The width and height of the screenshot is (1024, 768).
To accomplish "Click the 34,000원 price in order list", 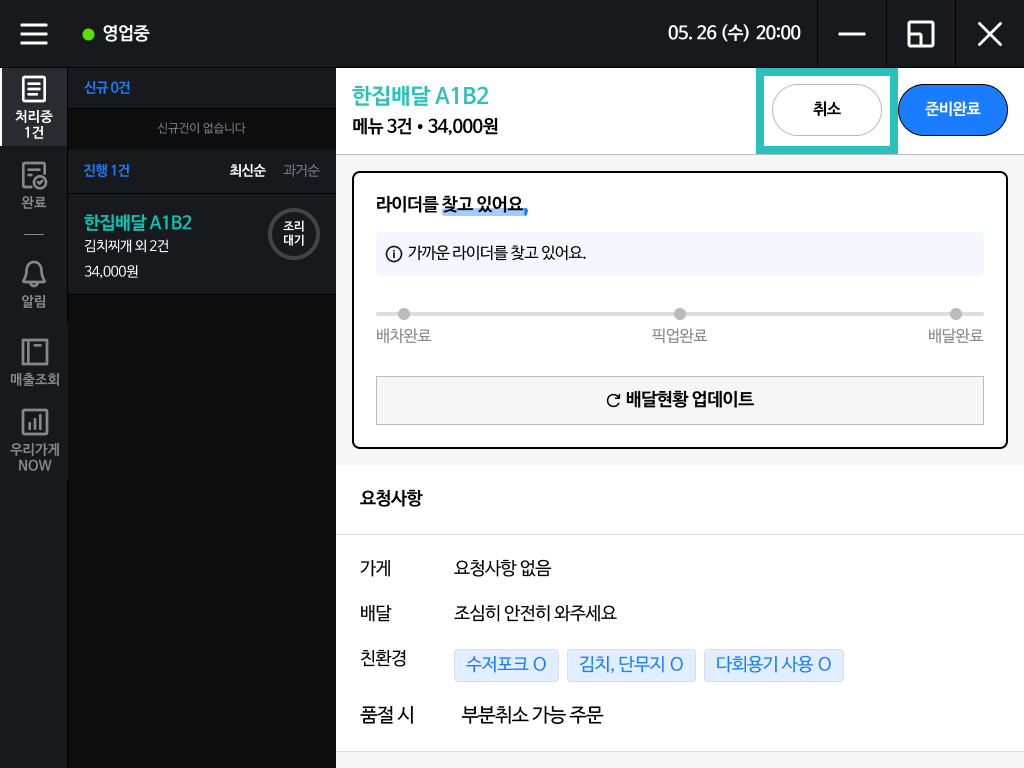I will click(111, 271).
